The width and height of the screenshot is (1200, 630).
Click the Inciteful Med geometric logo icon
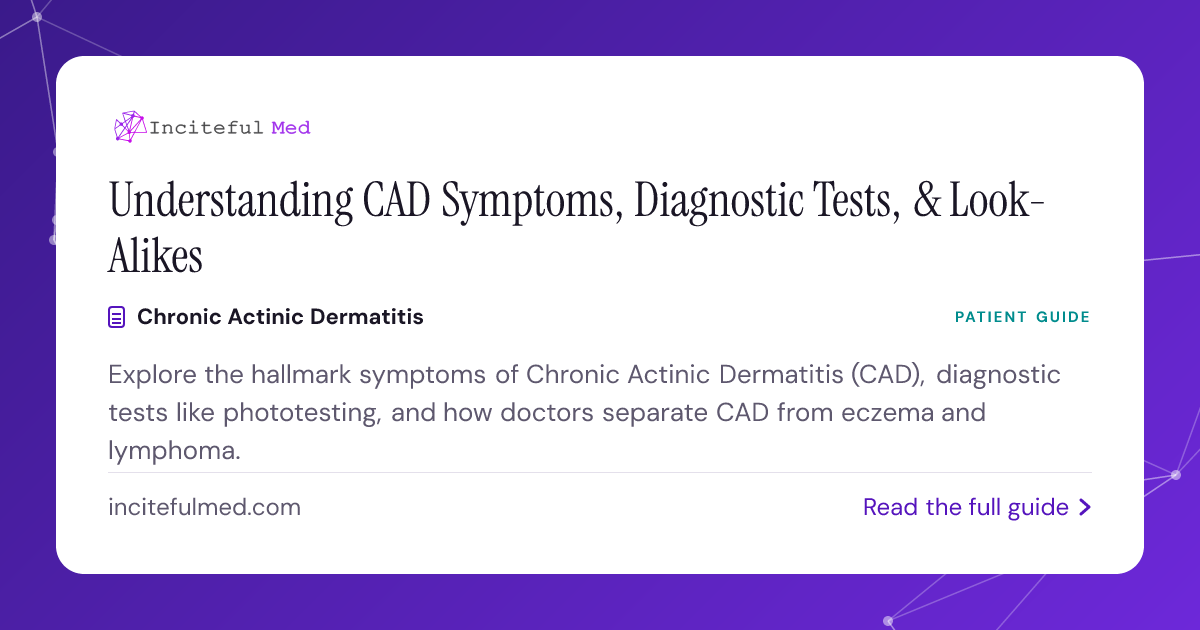tap(130, 127)
